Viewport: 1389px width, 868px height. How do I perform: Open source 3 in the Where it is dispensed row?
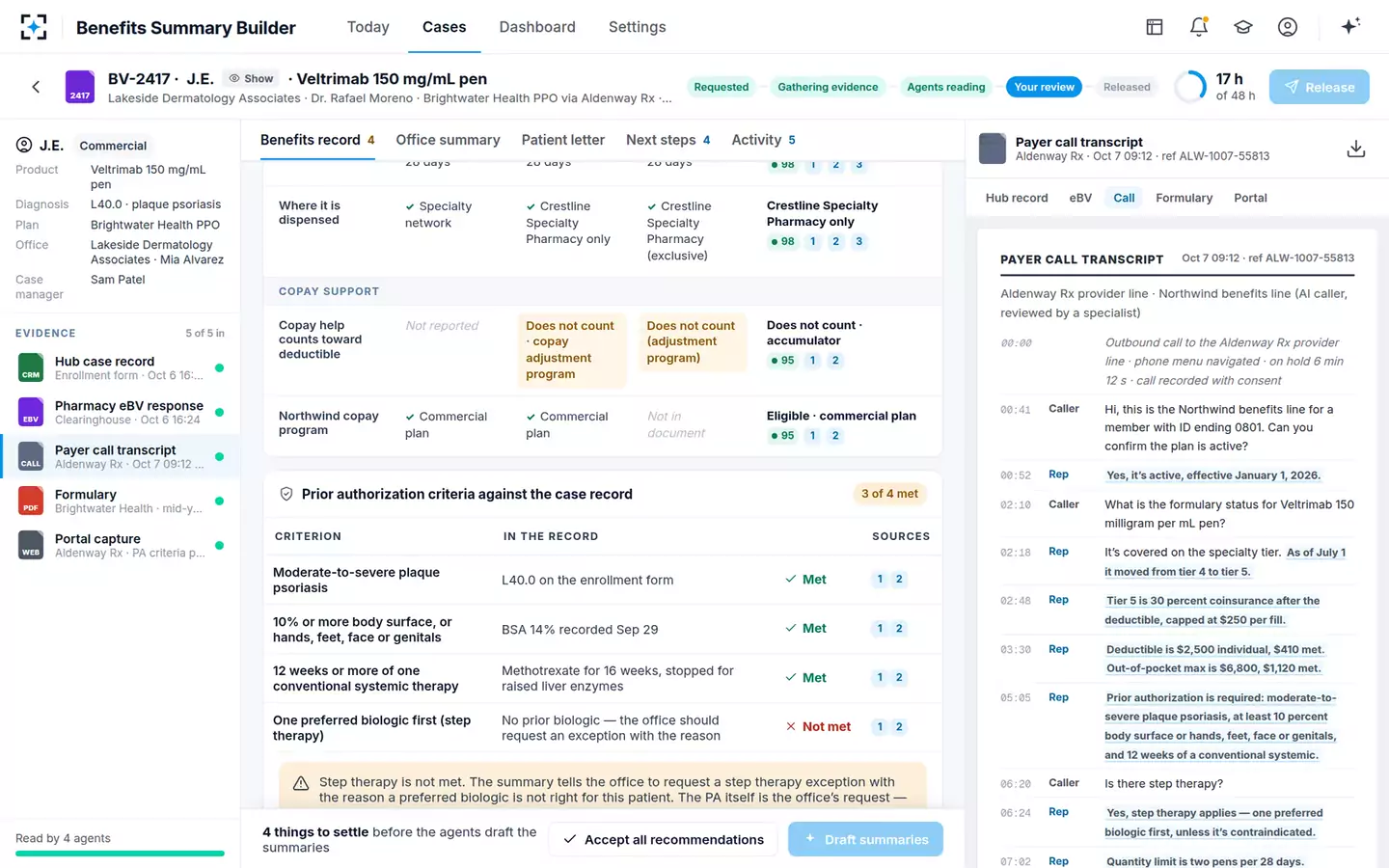(859, 242)
